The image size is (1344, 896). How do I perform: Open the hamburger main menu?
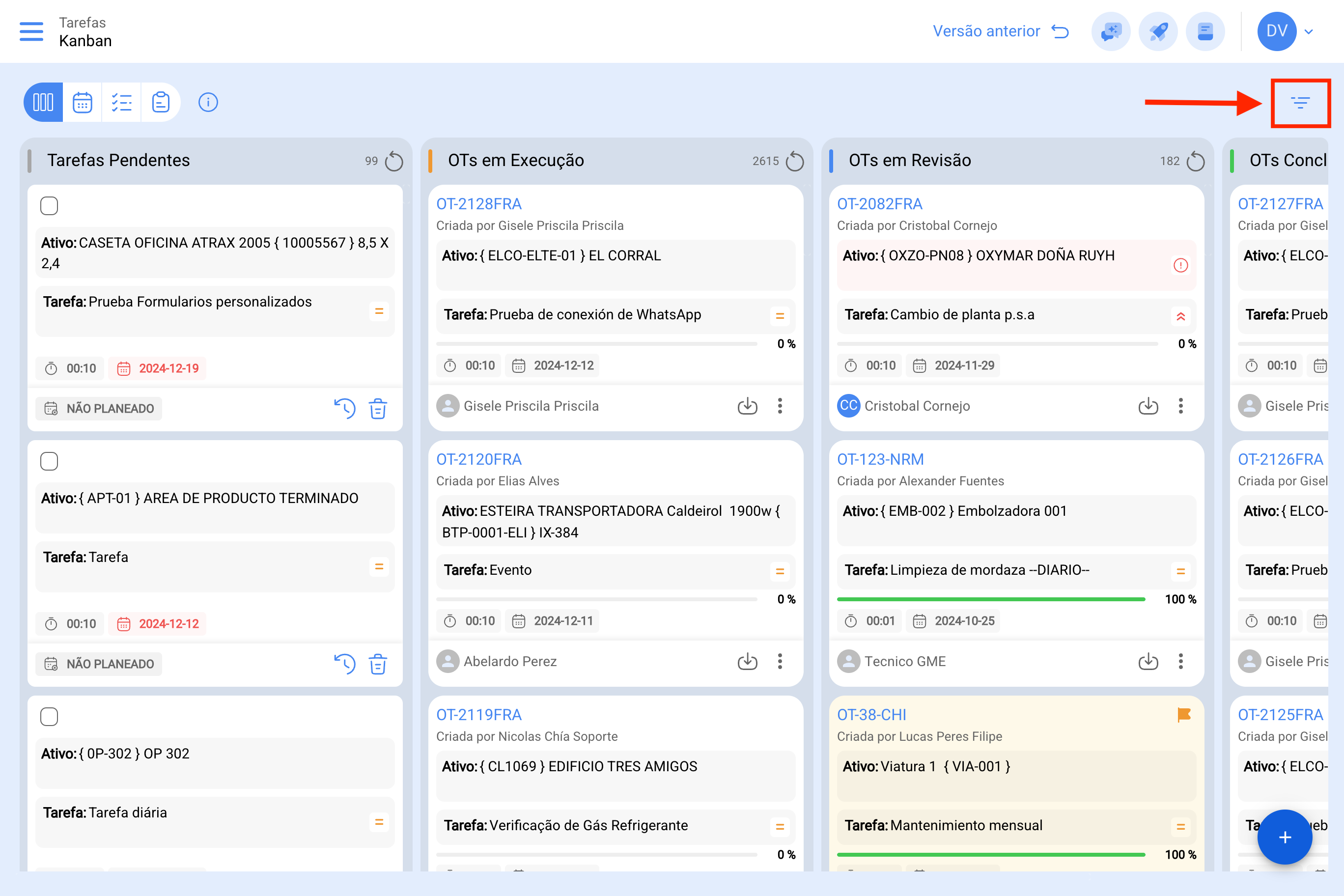click(x=31, y=31)
